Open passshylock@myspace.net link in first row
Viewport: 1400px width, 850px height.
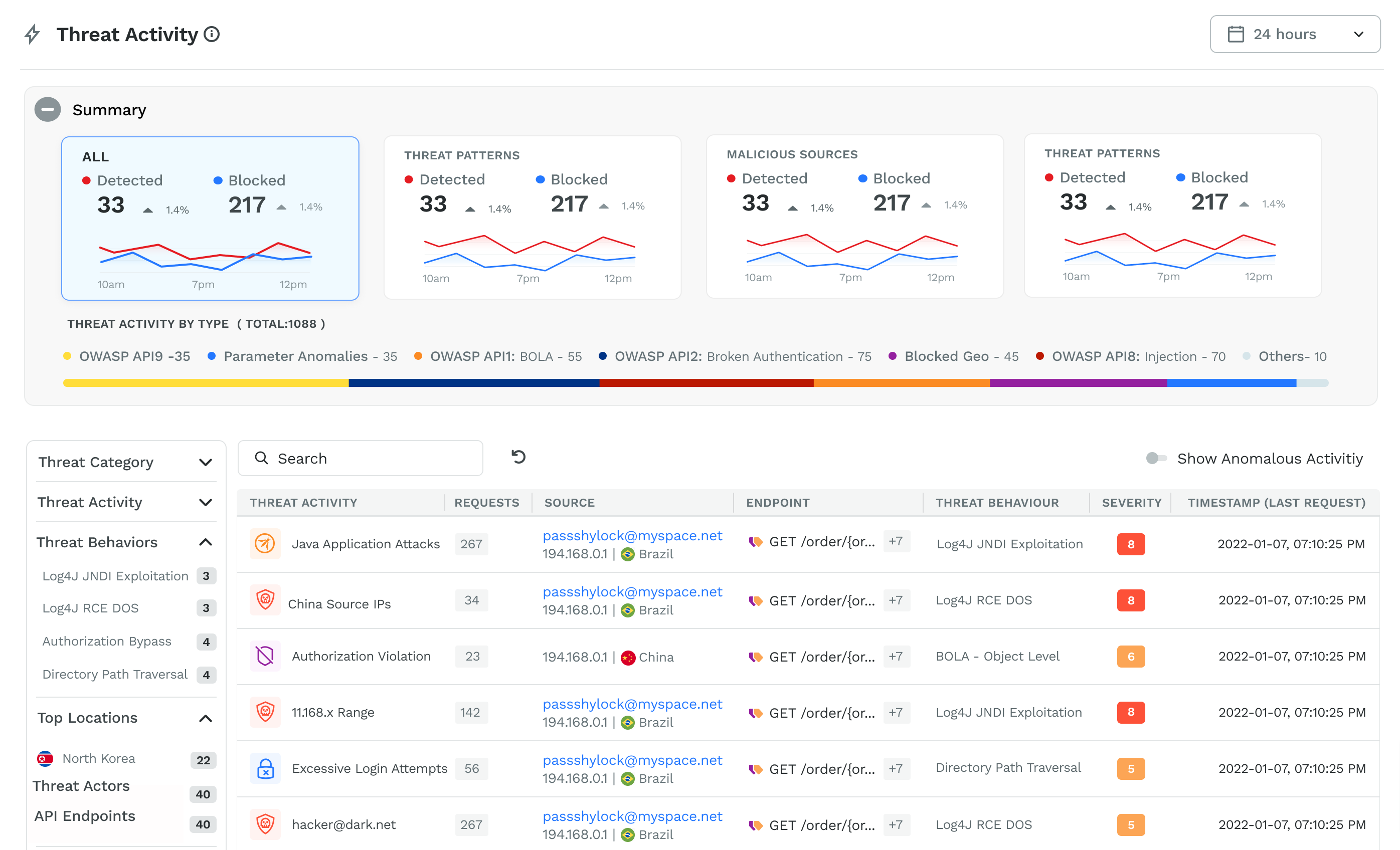pos(632,535)
